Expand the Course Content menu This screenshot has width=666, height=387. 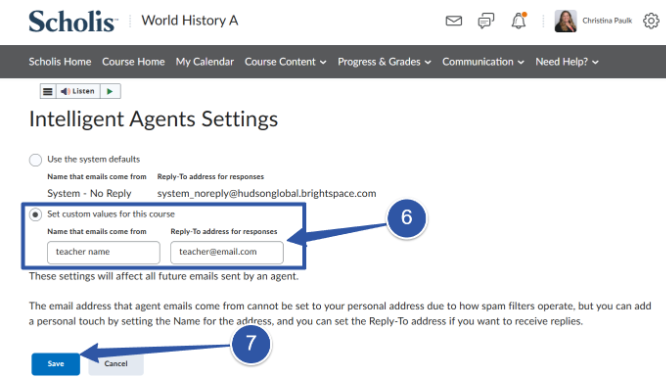pos(285,62)
